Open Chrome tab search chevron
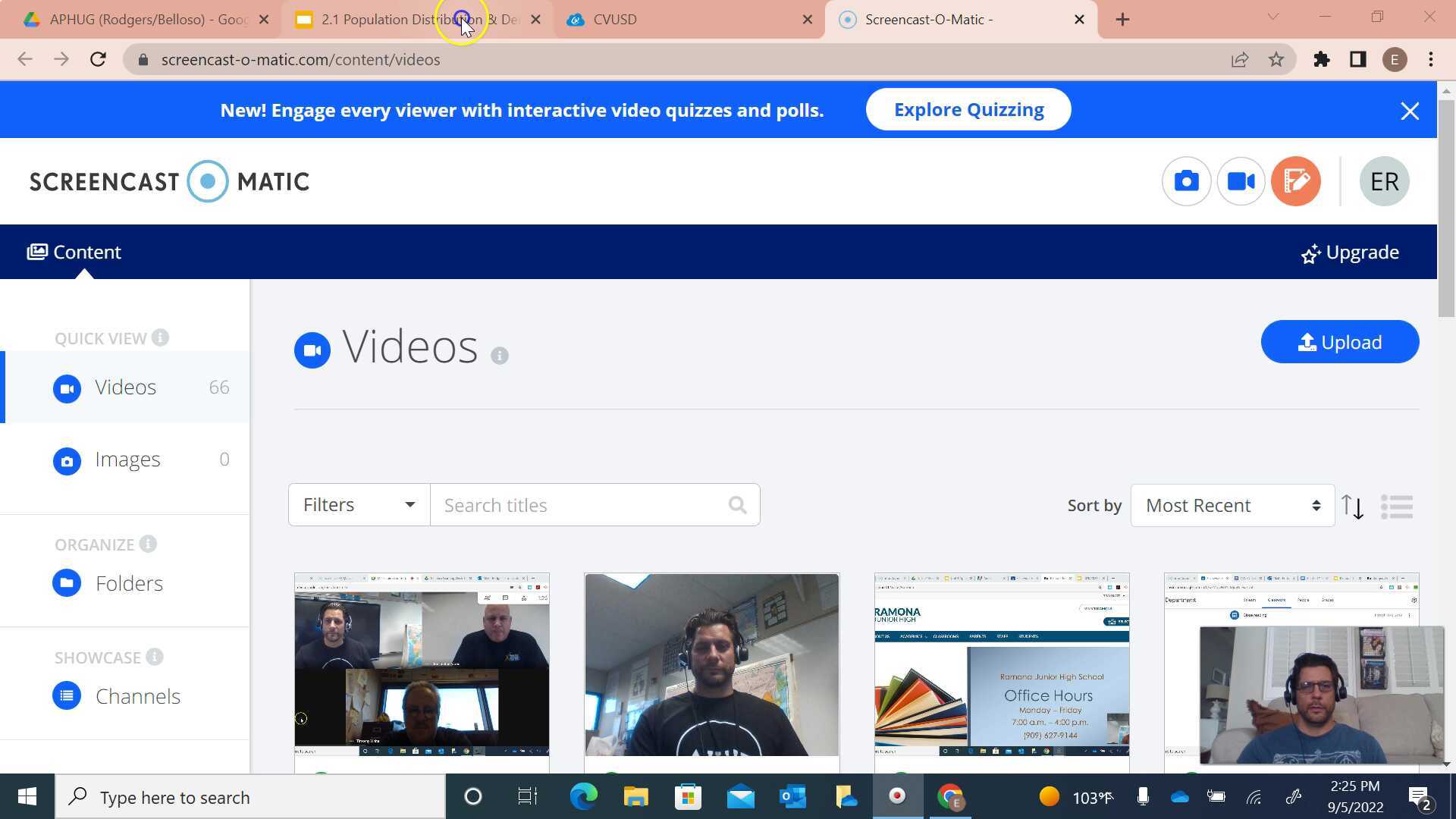This screenshot has height=819, width=1456. (1272, 17)
